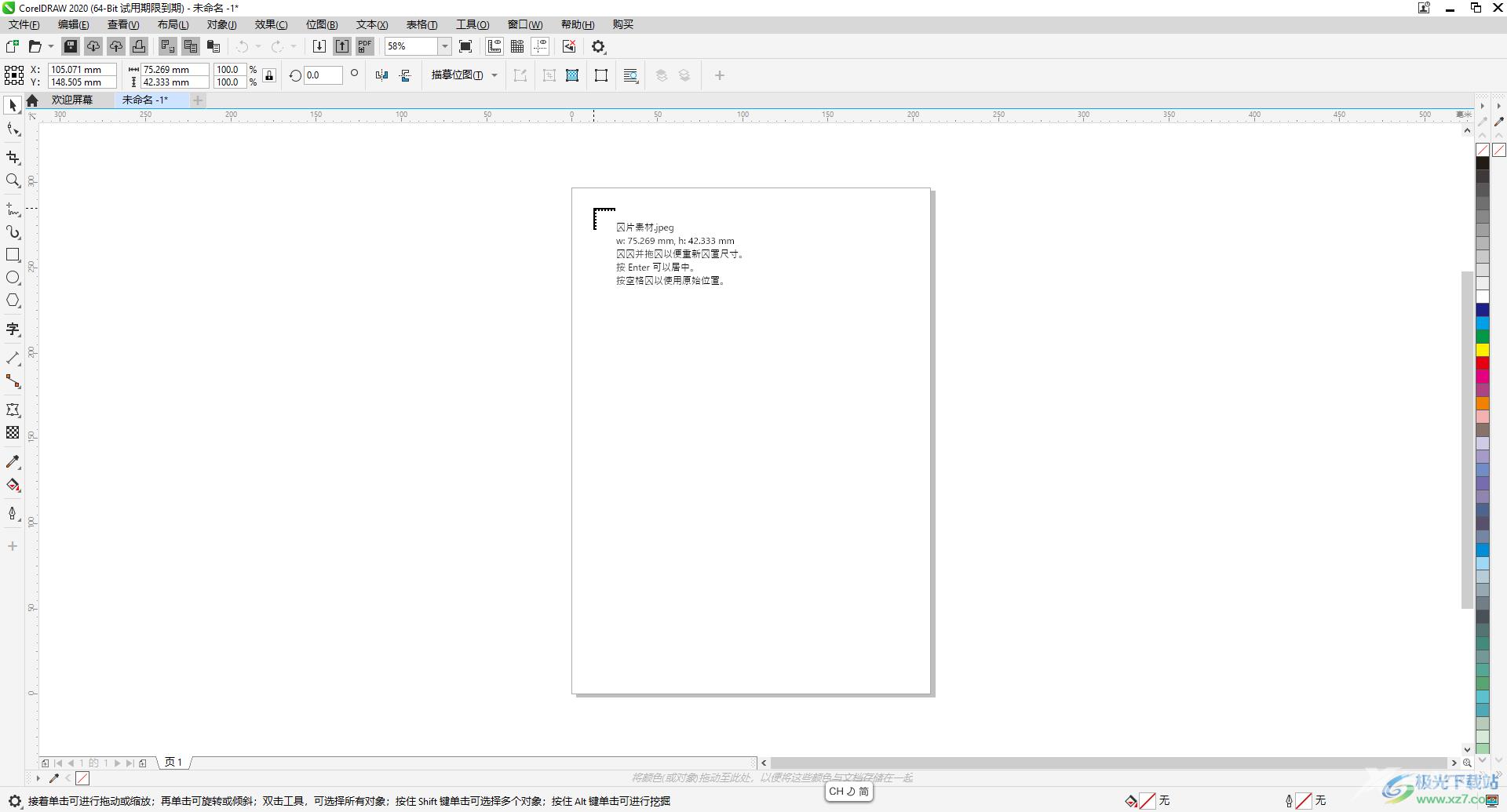Click the rotation angle field
The width and height of the screenshot is (1507, 812).
tap(323, 75)
